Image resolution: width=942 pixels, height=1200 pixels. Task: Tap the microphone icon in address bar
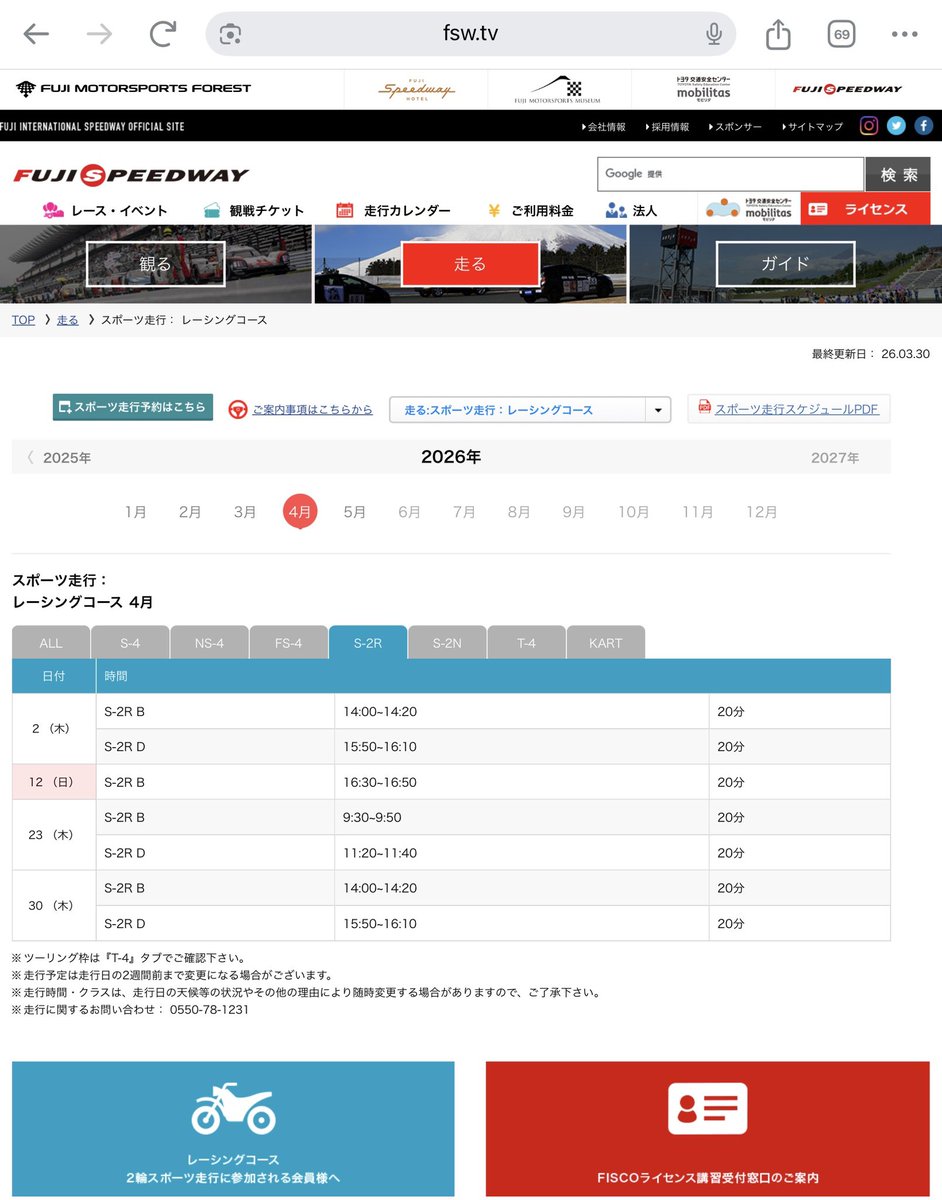pos(714,34)
